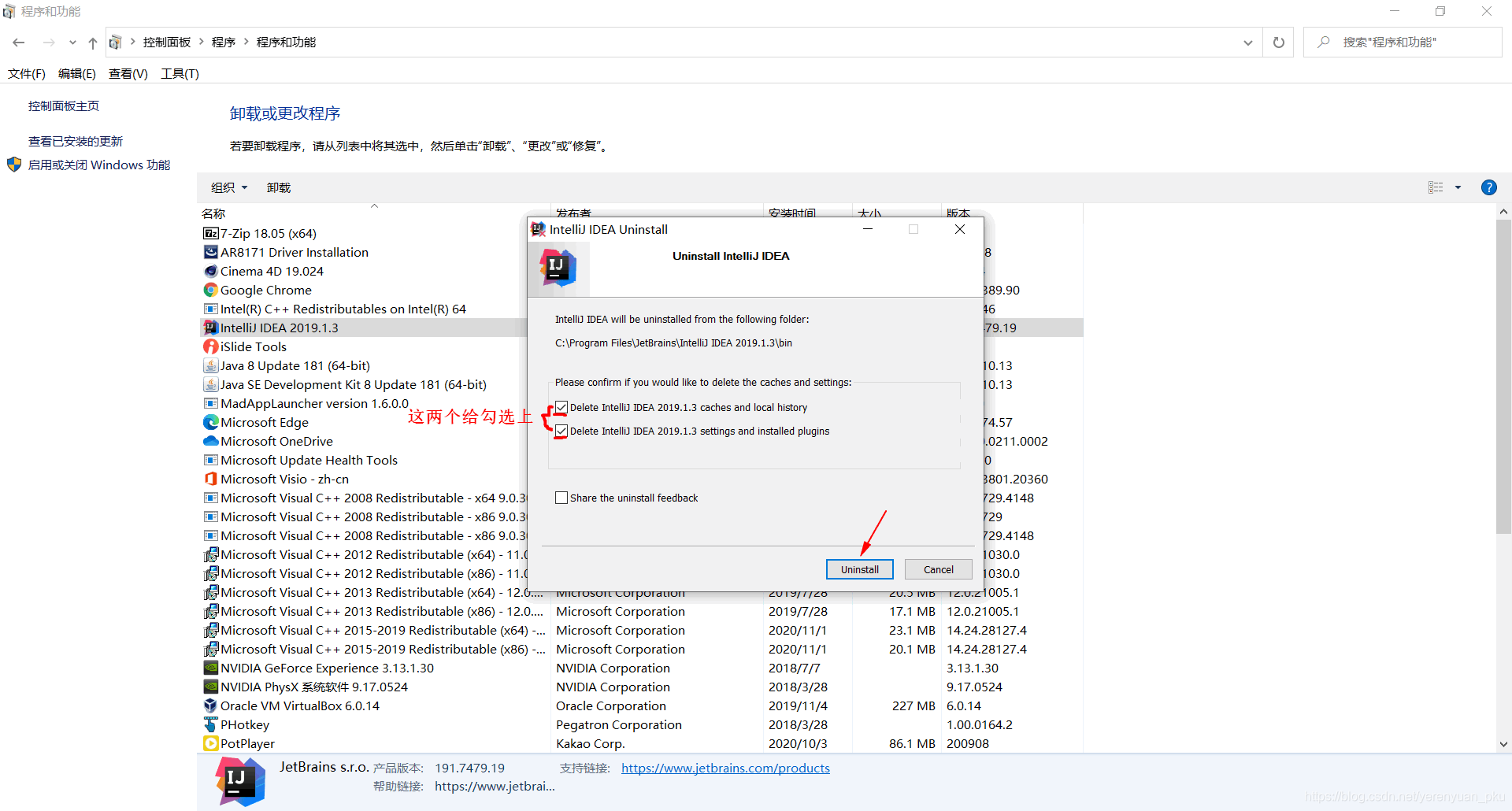The image size is (1512, 811).
Task: Toggle delete settings and installed plugins checkbox
Action: [x=561, y=431]
